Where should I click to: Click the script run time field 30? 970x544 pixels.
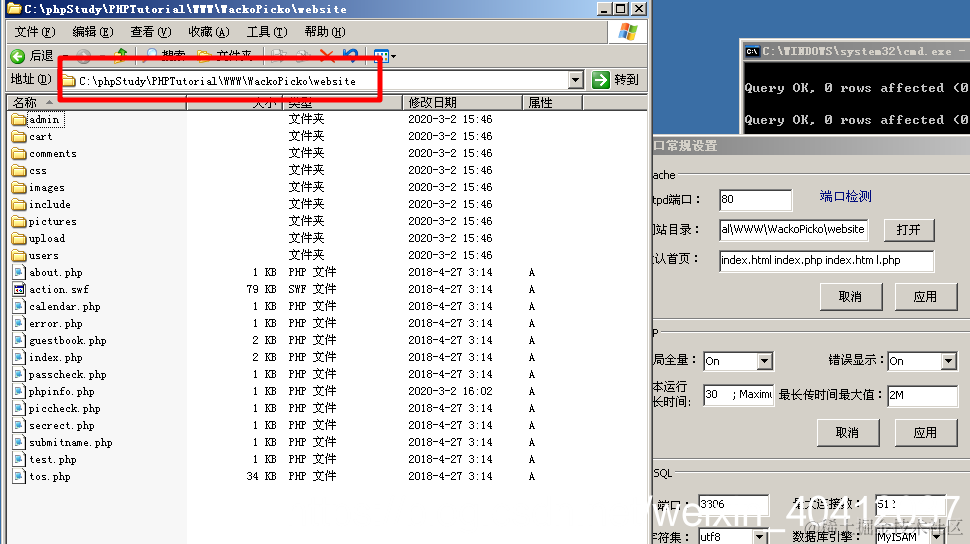click(x=739, y=395)
